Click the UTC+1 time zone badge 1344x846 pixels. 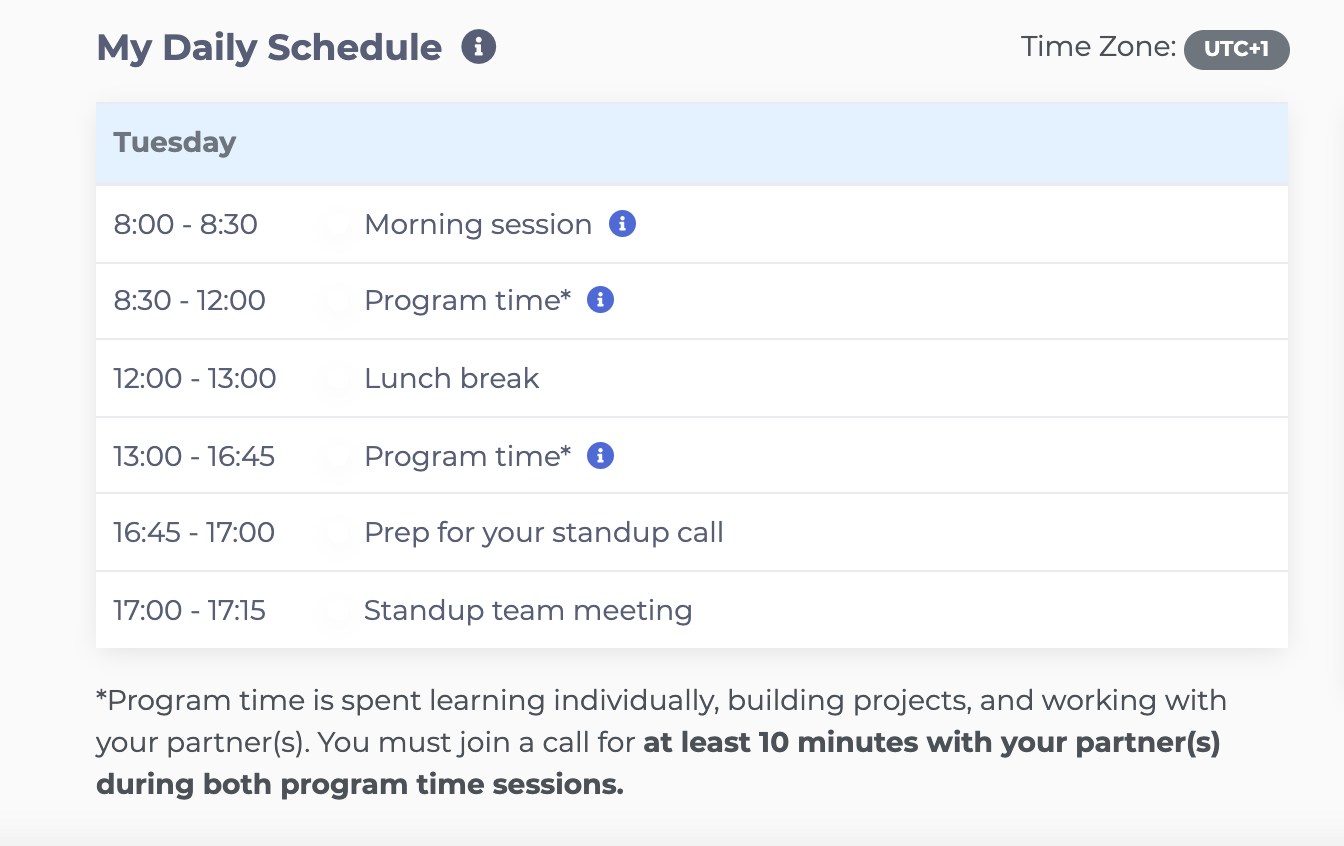1236,50
